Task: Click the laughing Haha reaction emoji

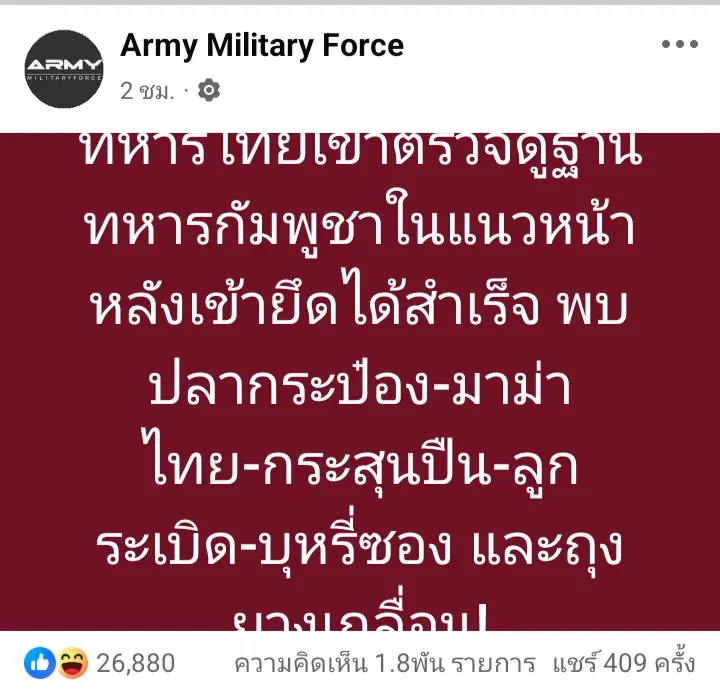Action: pos(73,663)
